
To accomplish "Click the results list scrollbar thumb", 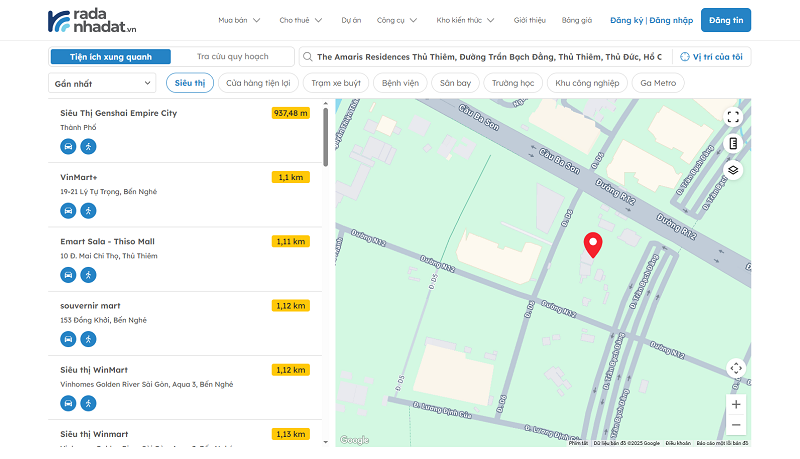I will tap(326, 137).
